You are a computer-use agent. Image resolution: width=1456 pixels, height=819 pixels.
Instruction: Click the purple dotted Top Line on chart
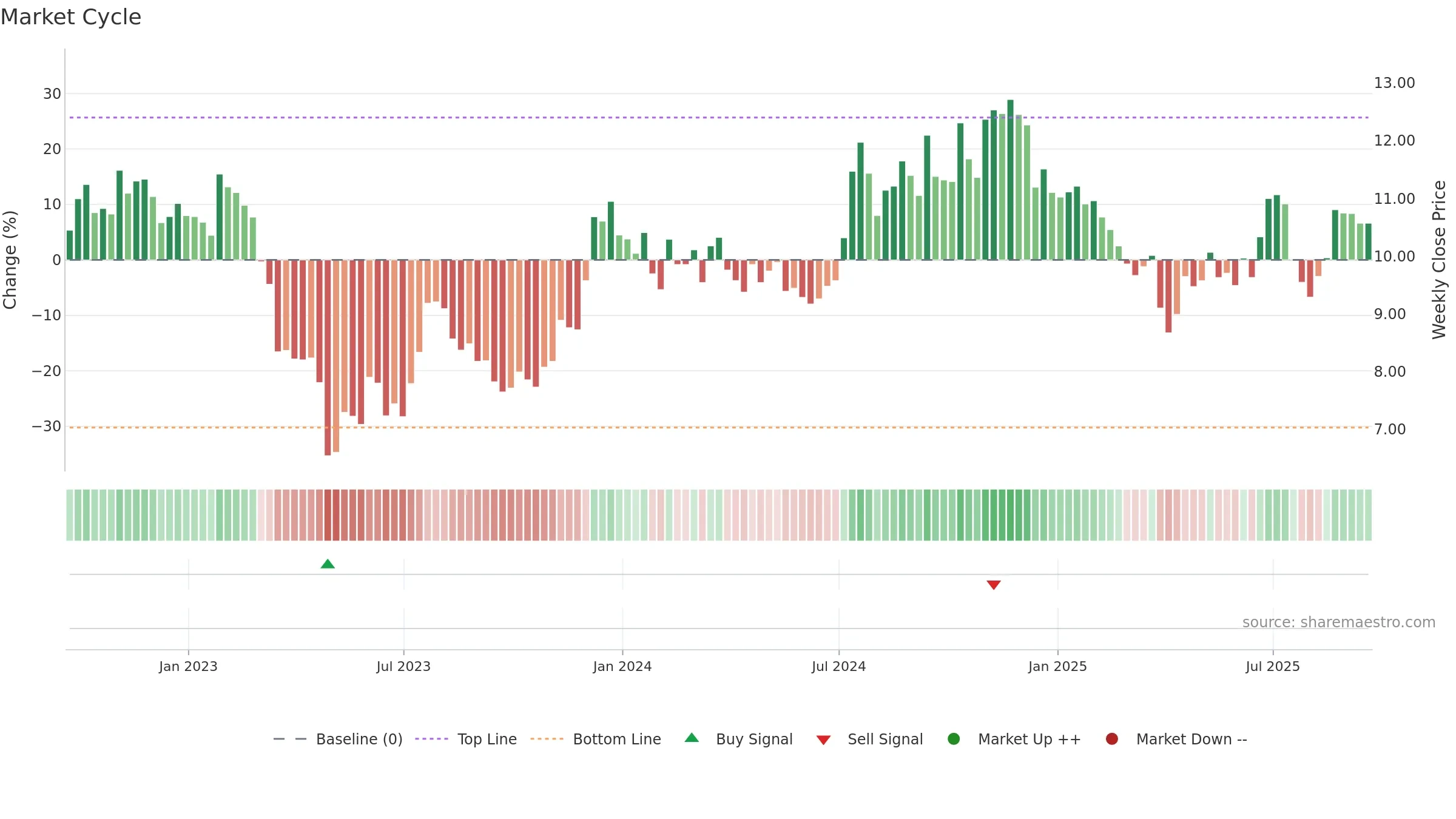pyautogui.click(x=719, y=118)
